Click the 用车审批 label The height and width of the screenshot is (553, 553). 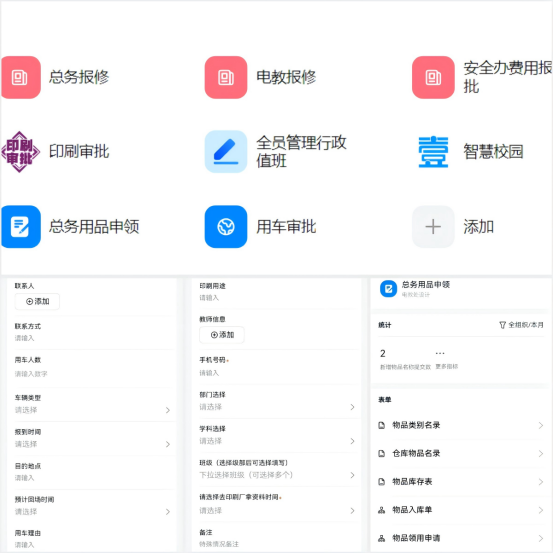286,226
